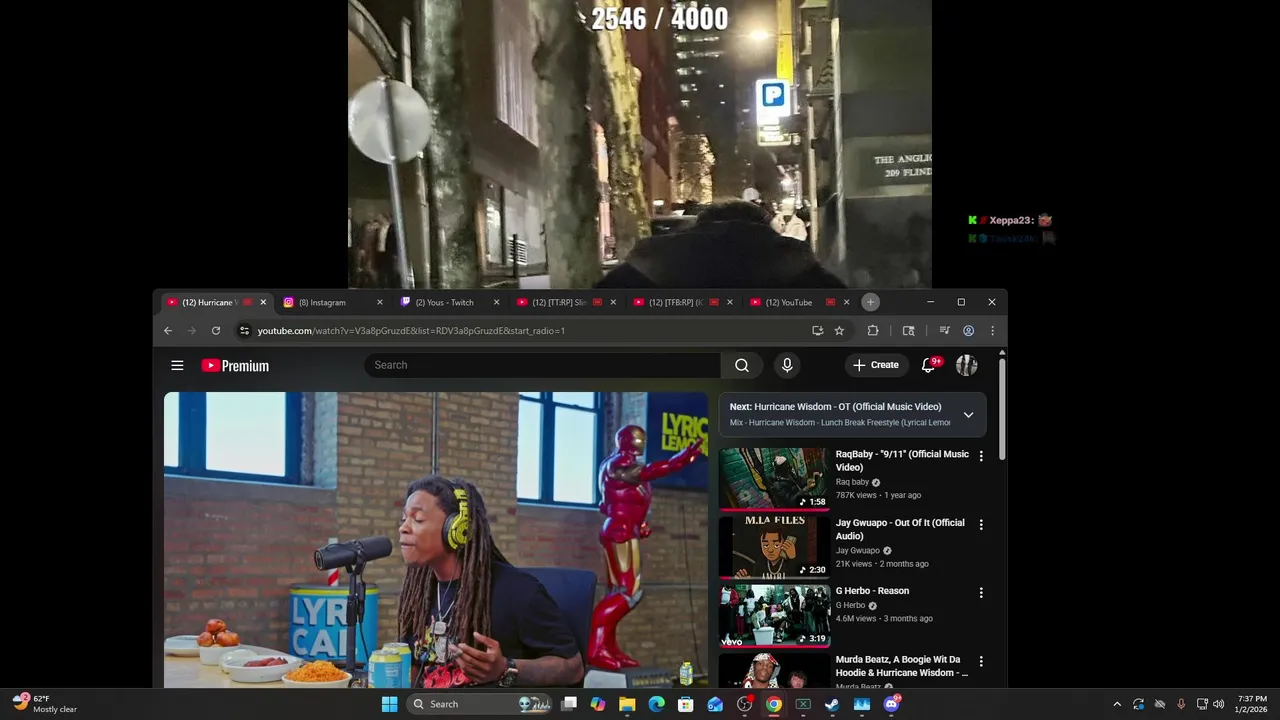Click the YouTube Premium logo
The height and width of the screenshot is (720, 1280).
(235, 366)
